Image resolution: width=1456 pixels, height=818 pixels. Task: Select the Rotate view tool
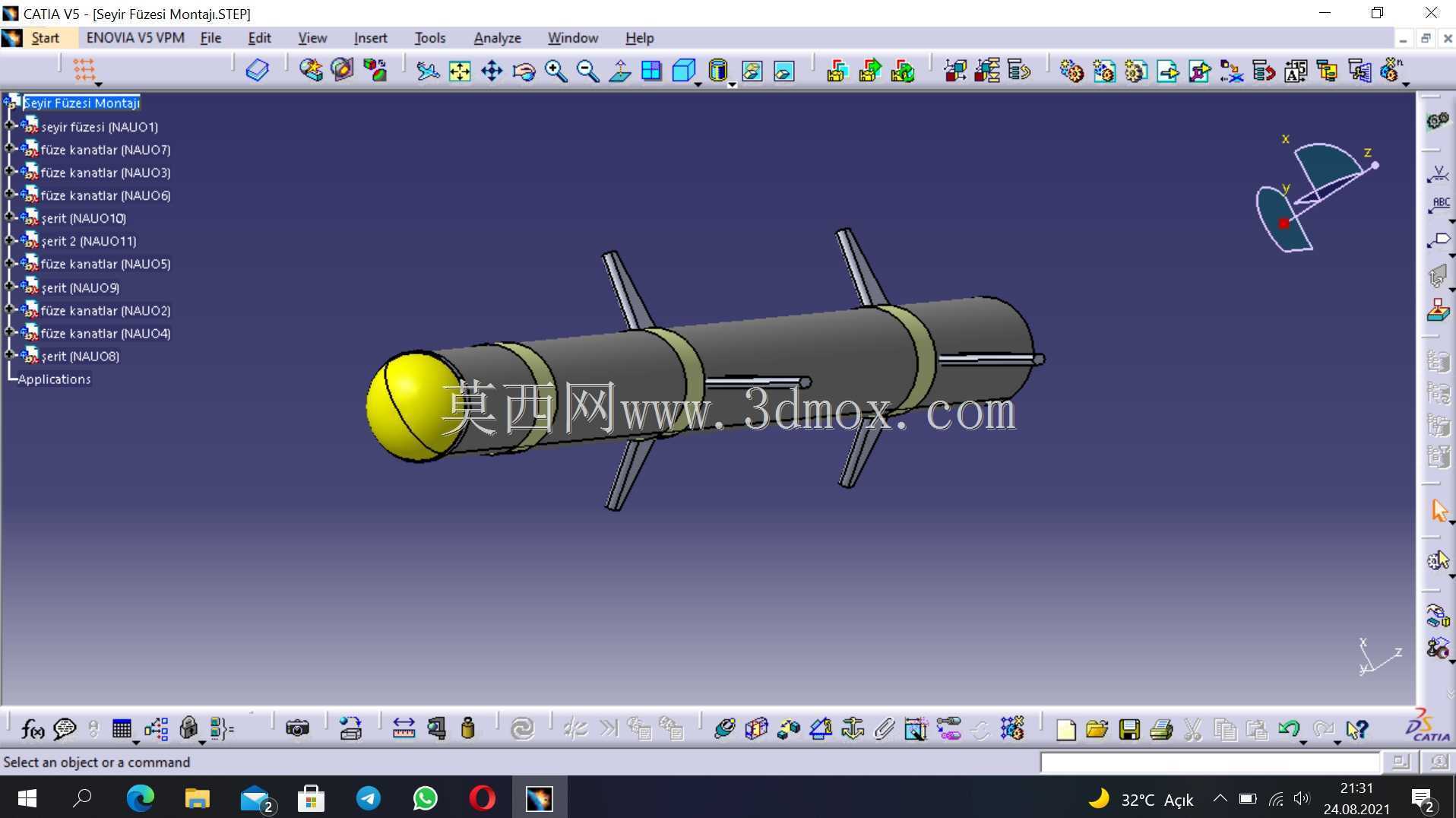[x=524, y=71]
